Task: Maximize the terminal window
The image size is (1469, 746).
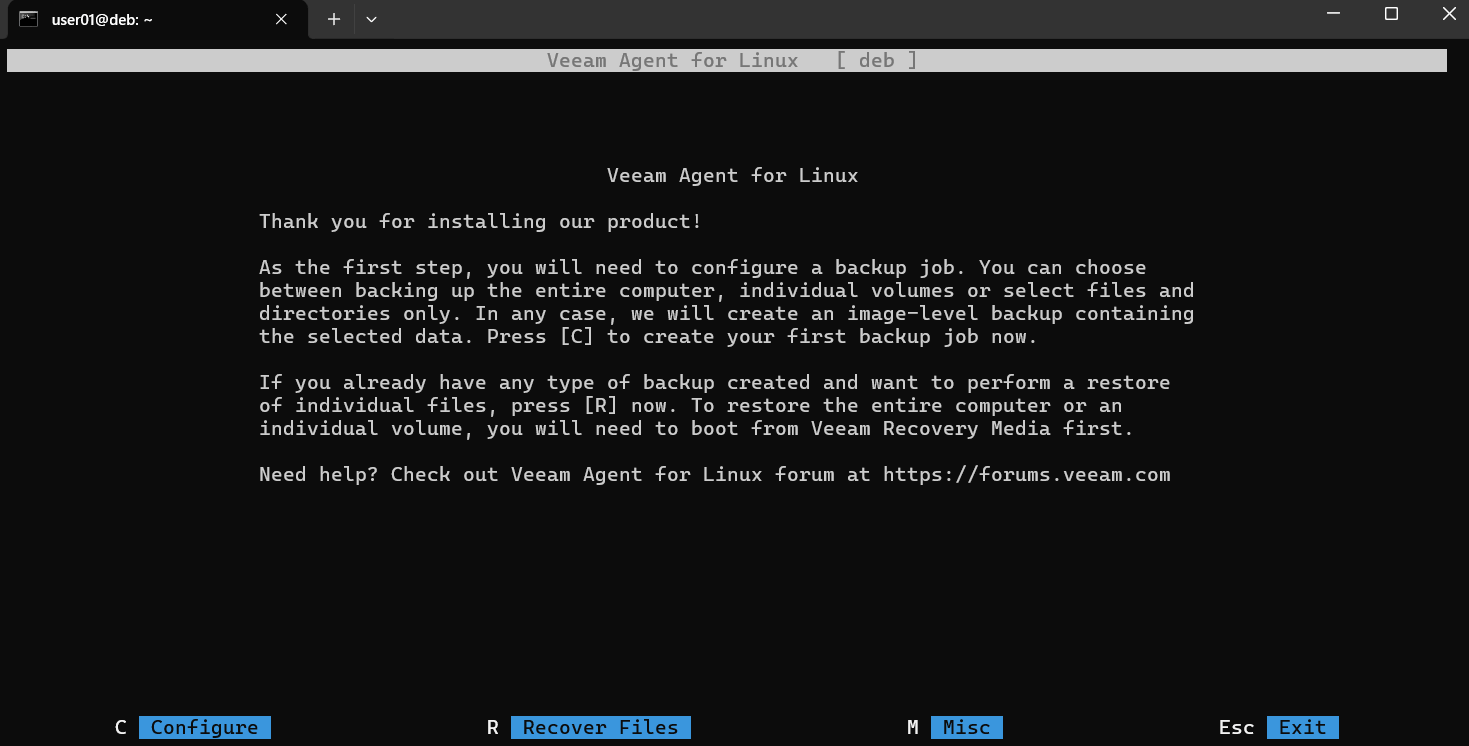Action: pyautogui.click(x=1391, y=14)
